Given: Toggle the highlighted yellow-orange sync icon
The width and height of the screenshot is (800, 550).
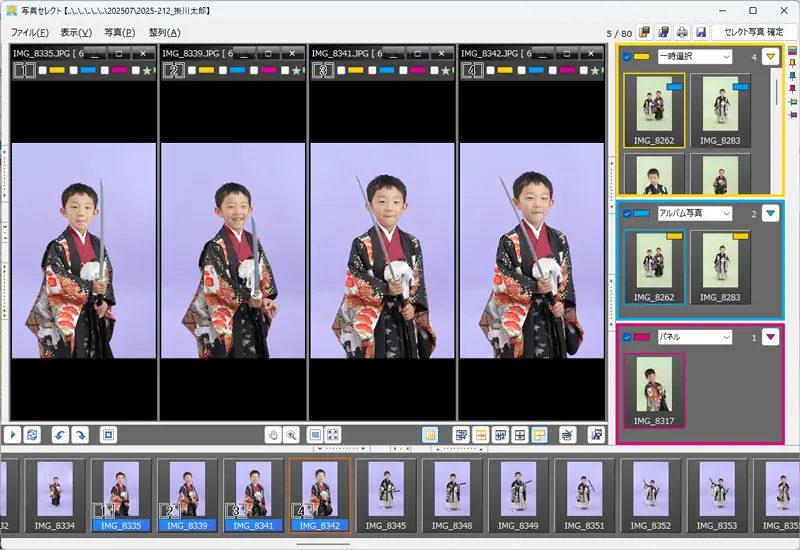Looking at the screenshot, I should tap(430, 435).
